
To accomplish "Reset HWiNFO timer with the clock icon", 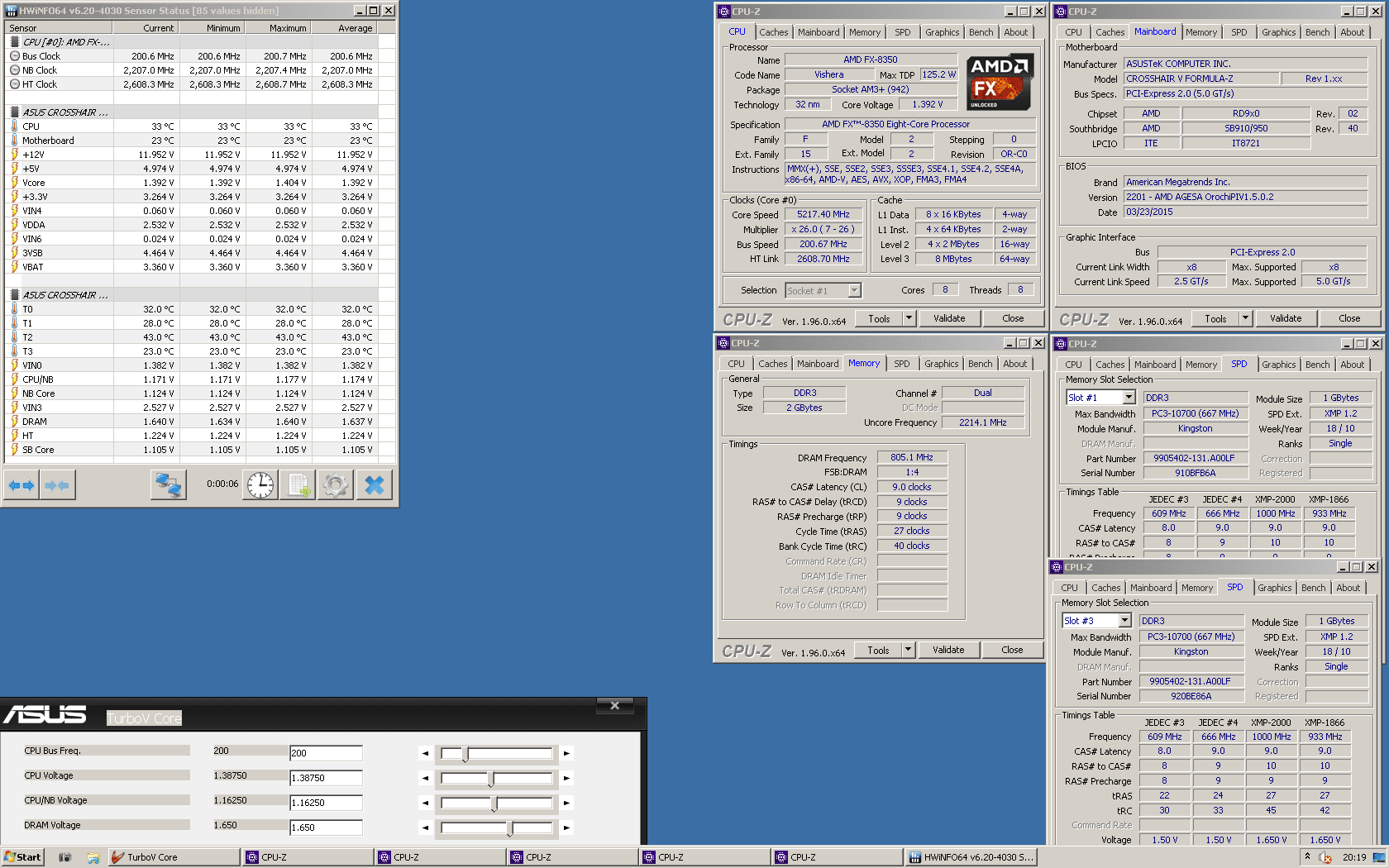I will coord(260,485).
